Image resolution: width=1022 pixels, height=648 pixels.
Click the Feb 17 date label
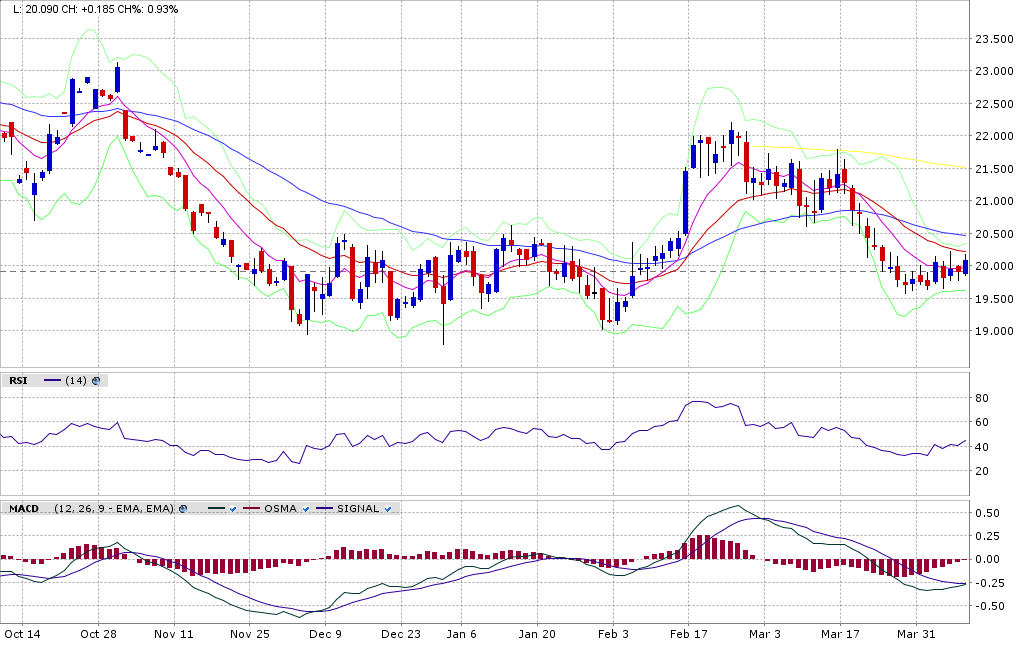[x=689, y=634]
